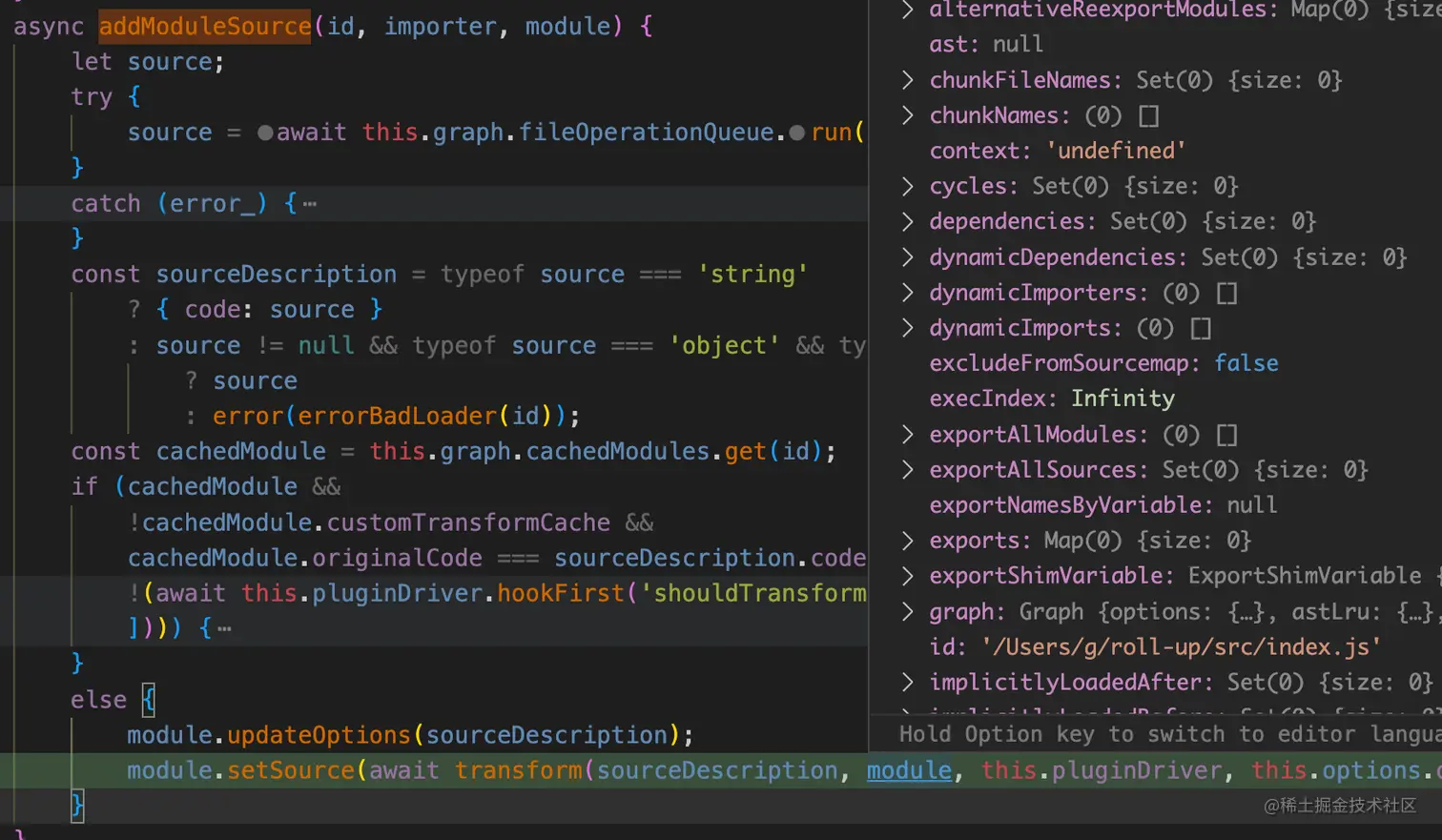Viewport: 1442px width, 840px height.
Task: Expand the cycles Set entry
Action: pyautogui.click(x=907, y=186)
